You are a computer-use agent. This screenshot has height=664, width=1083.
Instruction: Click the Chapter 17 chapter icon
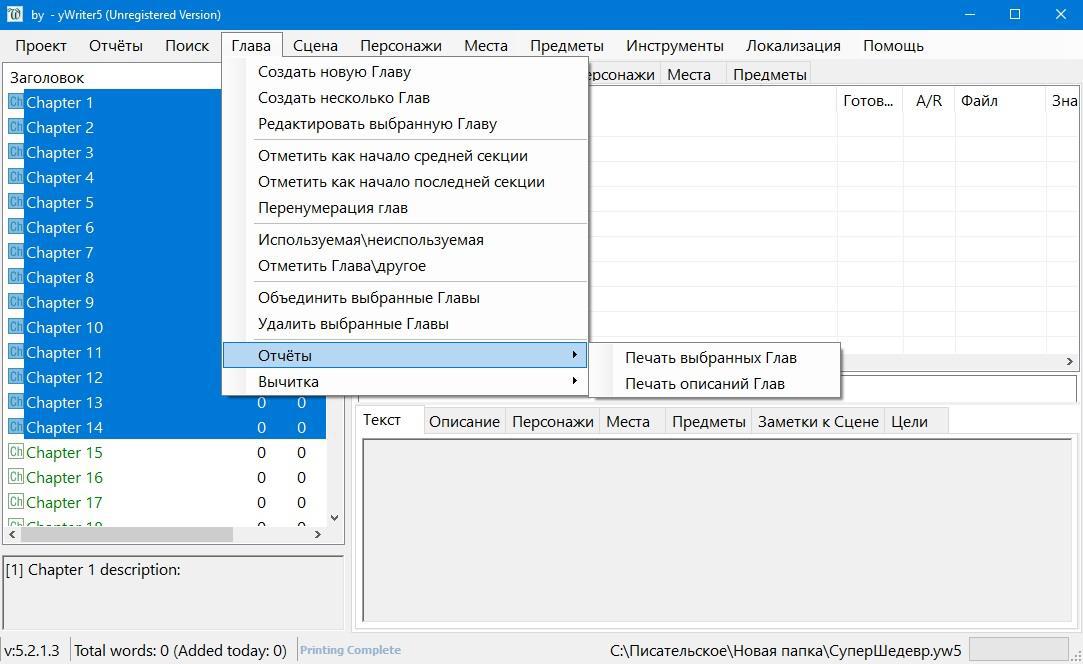(x=15, y=502)
